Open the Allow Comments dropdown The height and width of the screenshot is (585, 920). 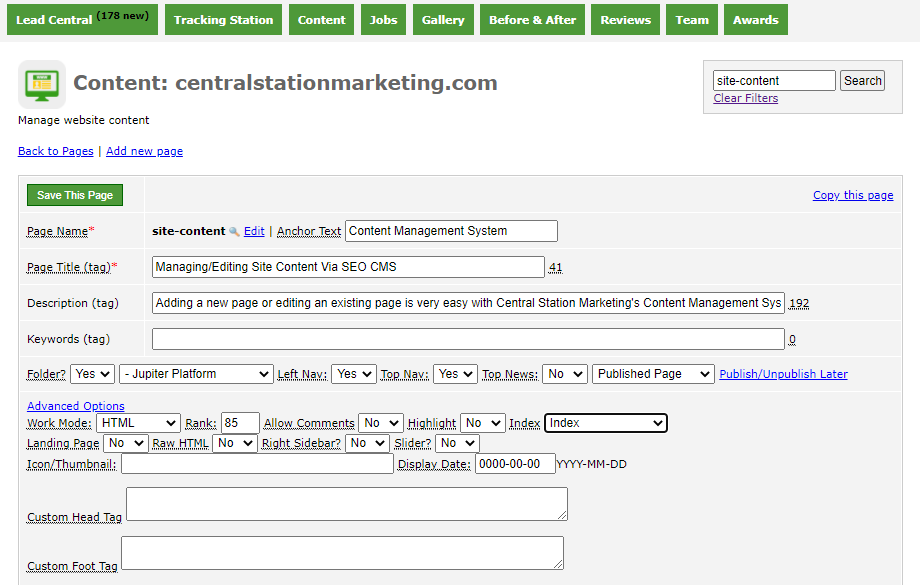pyautogui.click(x=381, y=423)
